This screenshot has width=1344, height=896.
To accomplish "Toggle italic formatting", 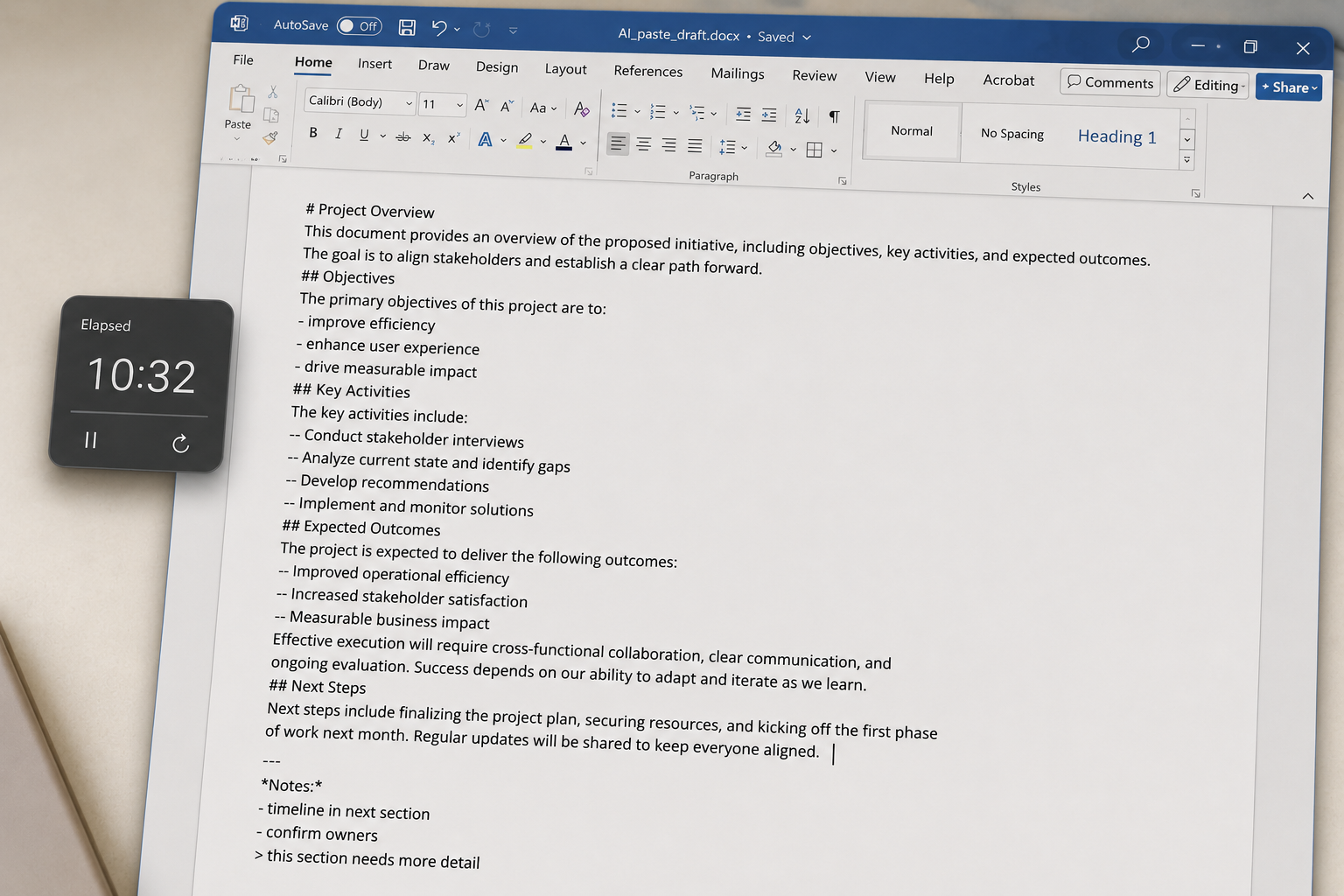I will [x=339, y=134].
